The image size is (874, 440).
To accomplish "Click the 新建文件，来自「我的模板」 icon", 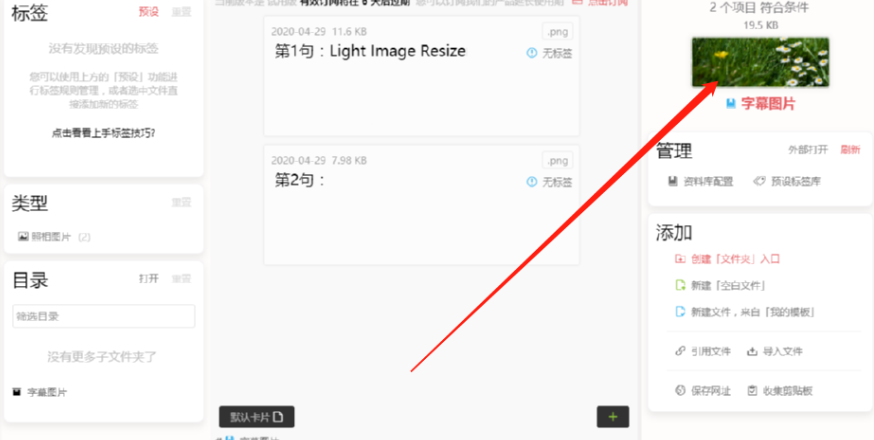I will [679, 311].
